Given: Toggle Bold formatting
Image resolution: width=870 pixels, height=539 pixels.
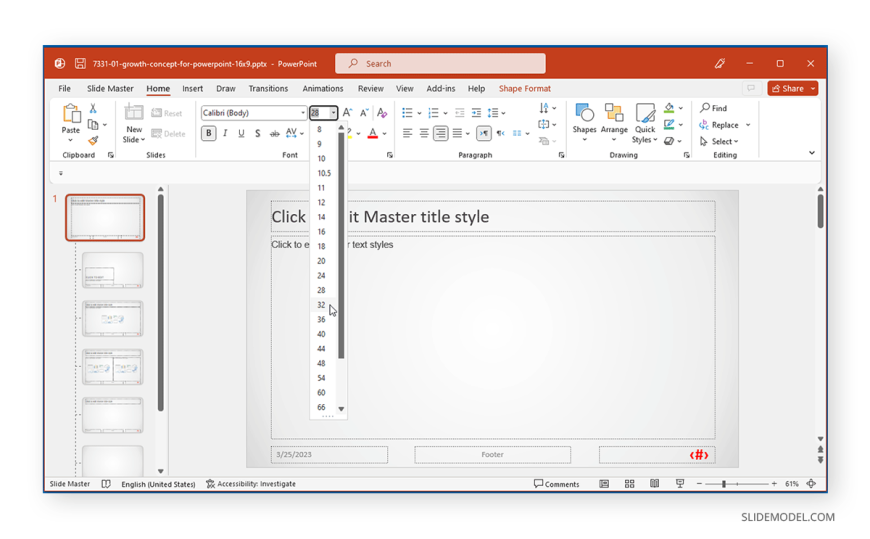Looking at the screenshot, I should [209, 133].
